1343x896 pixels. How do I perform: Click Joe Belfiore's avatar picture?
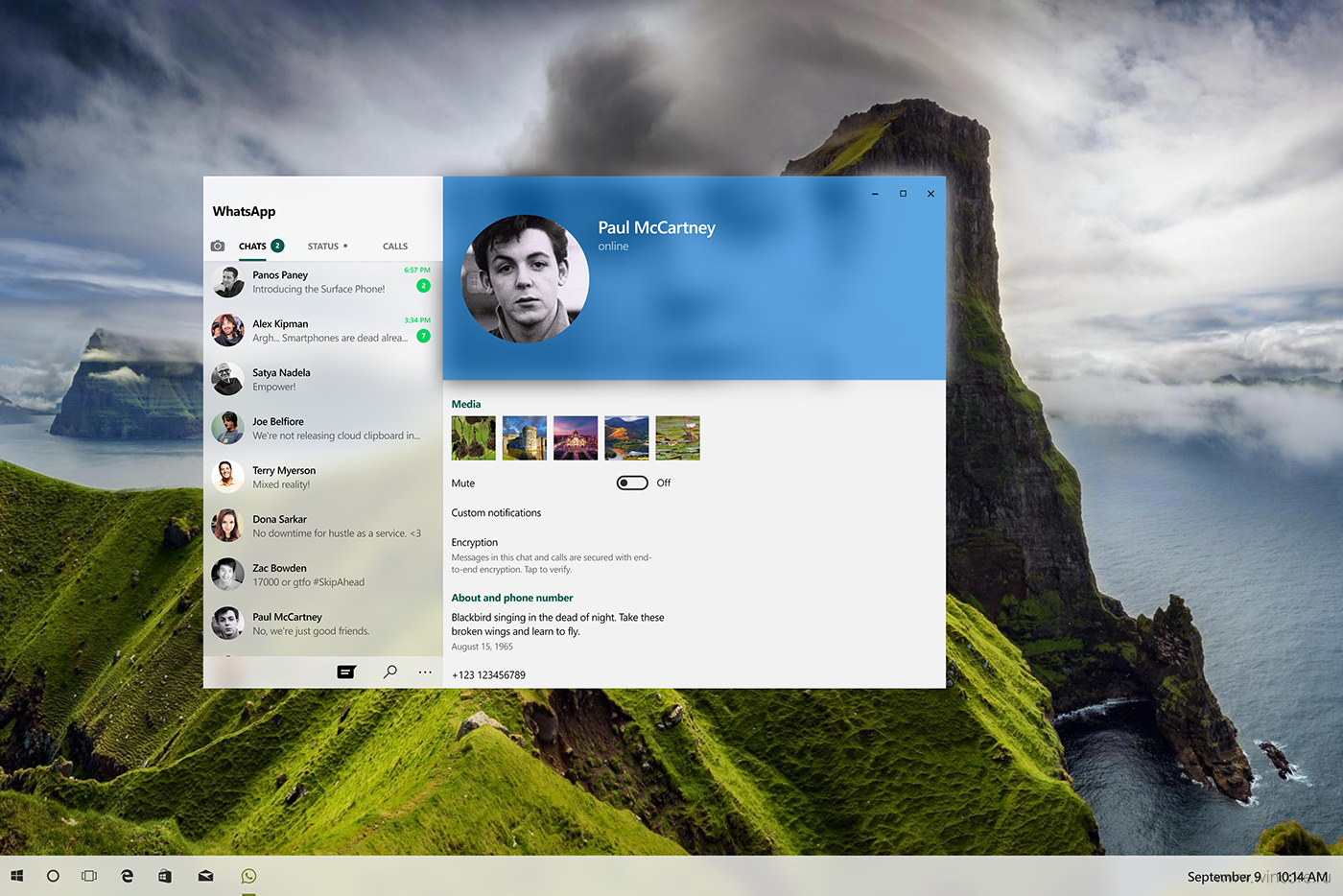(227, 428)
